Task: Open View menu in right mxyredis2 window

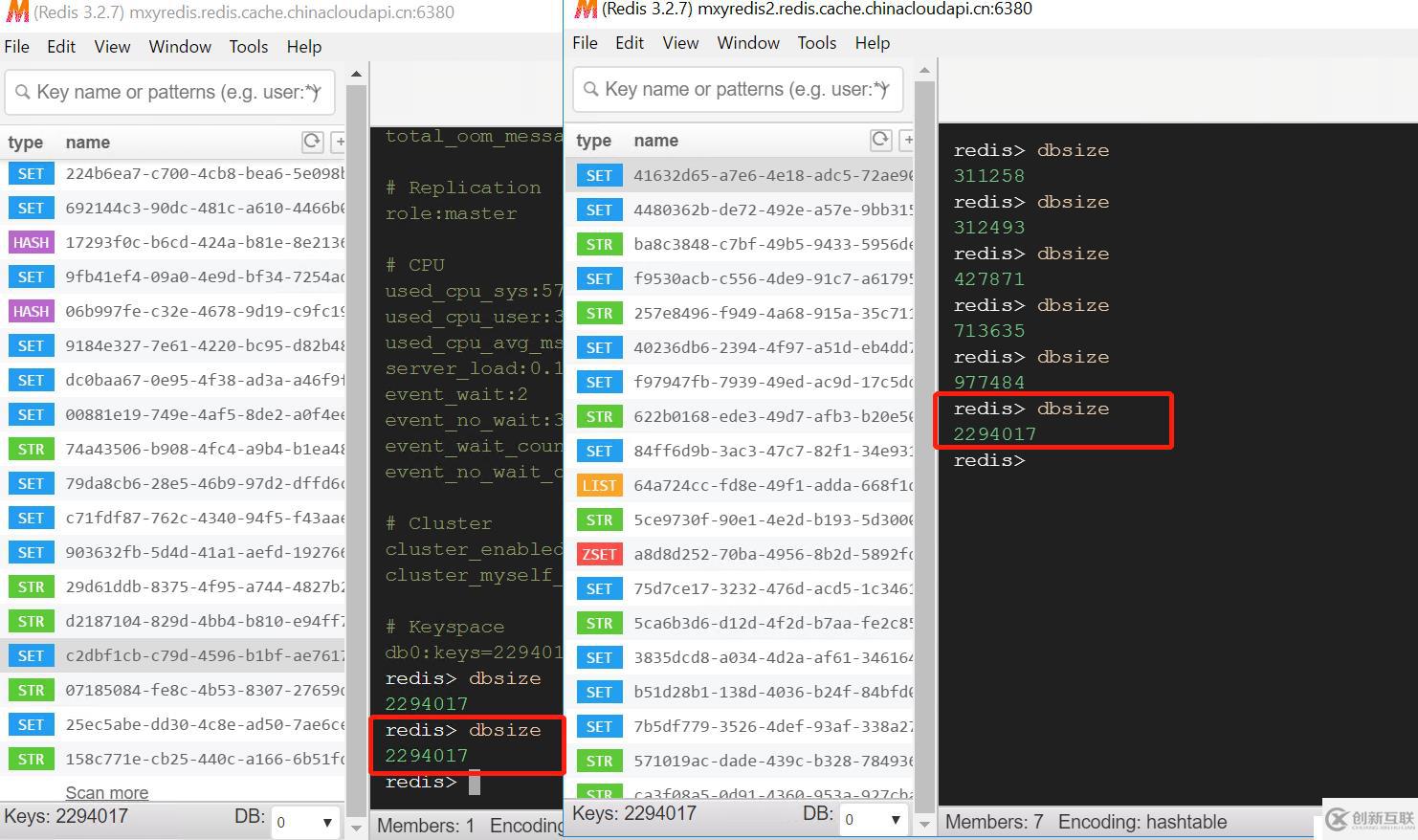Action: (680, 42)
